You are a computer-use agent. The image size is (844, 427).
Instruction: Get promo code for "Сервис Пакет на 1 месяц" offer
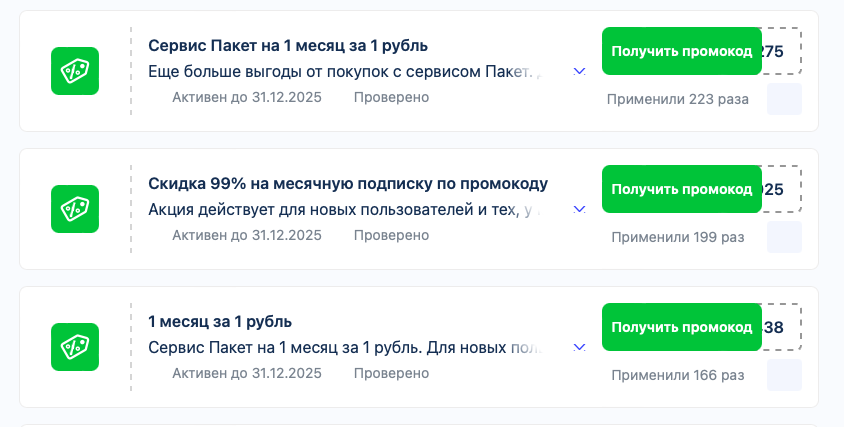(x=681, y=51)
